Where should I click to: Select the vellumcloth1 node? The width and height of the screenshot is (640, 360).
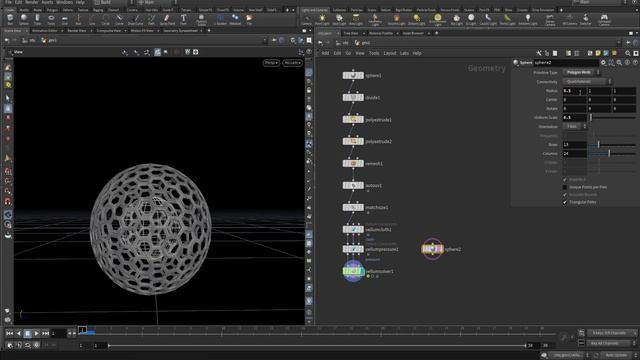(x=353, y=229)
